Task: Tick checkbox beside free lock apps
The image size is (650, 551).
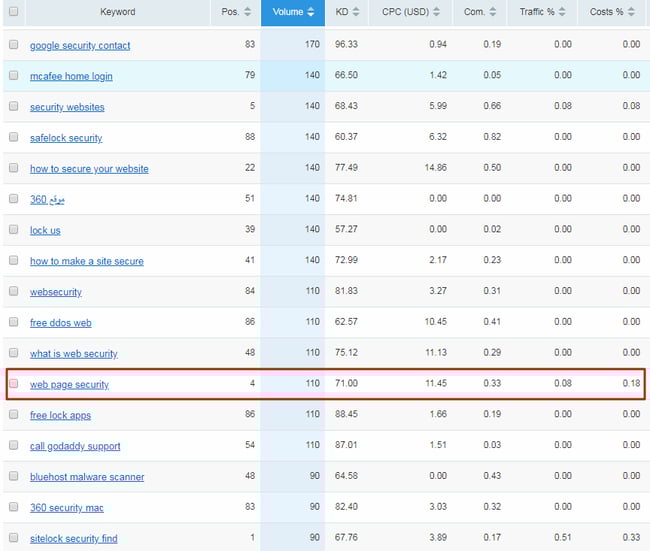Action: pyautogui.click(x=14, y=414)
